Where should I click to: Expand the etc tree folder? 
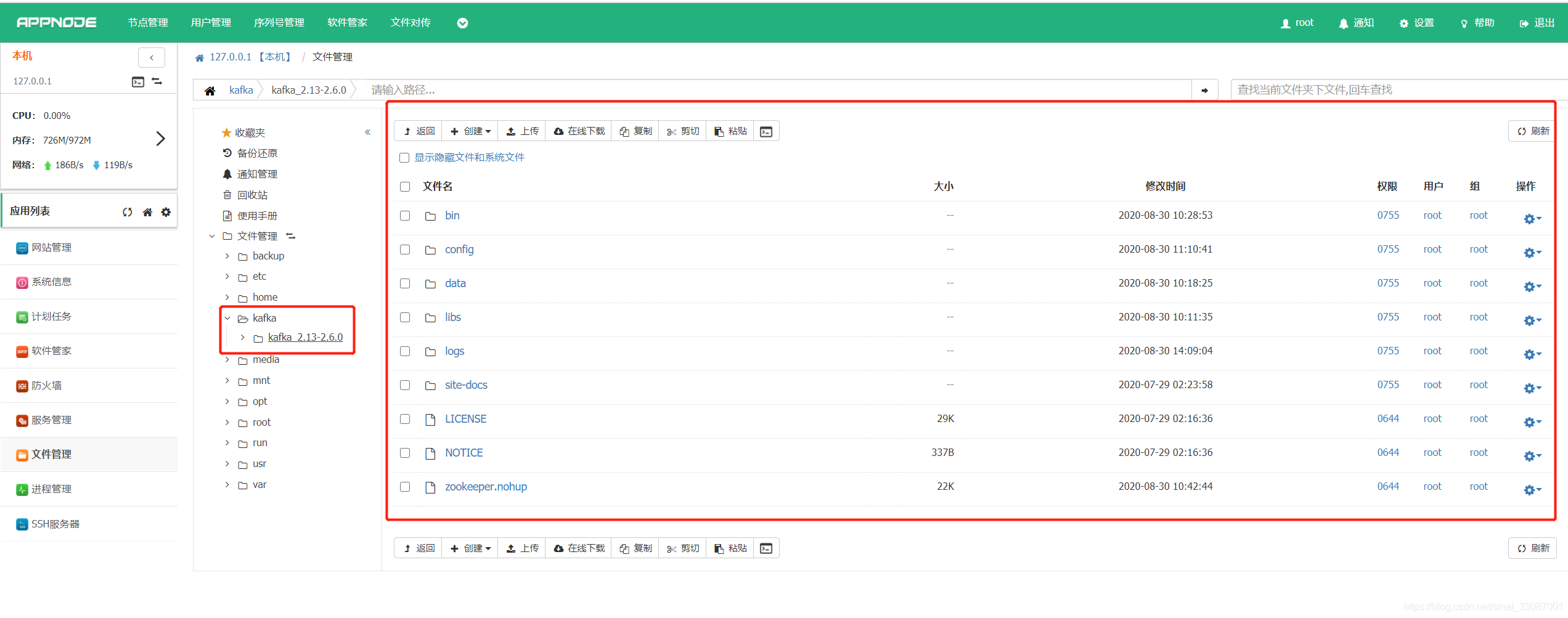[x=227, y=277]
